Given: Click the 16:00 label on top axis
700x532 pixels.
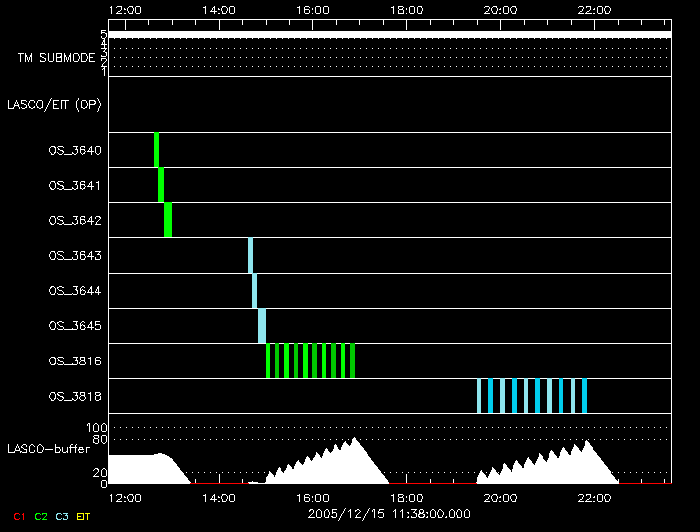Looking at the screenshot, I should point(313,10).
